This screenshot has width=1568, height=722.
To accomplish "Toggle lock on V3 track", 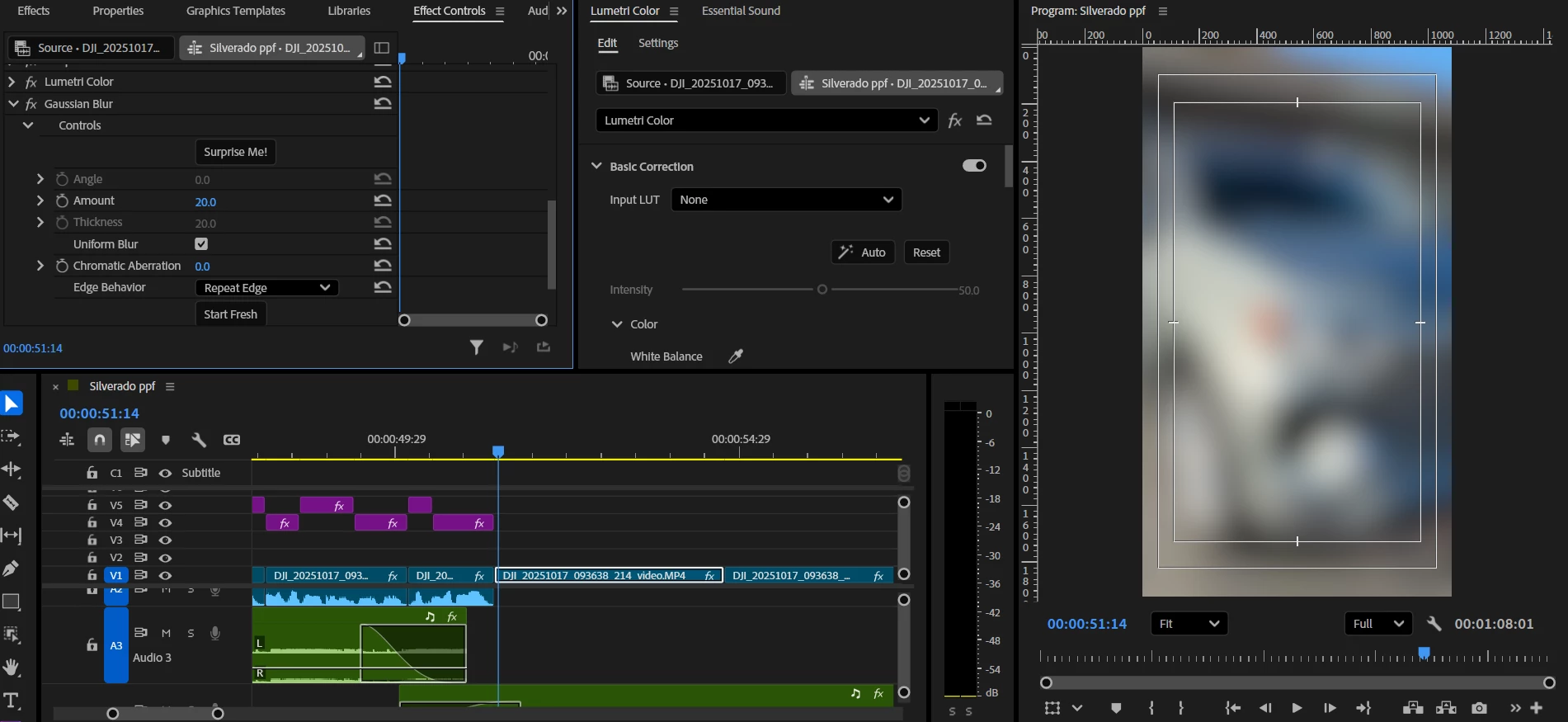I will click(92, 540).
